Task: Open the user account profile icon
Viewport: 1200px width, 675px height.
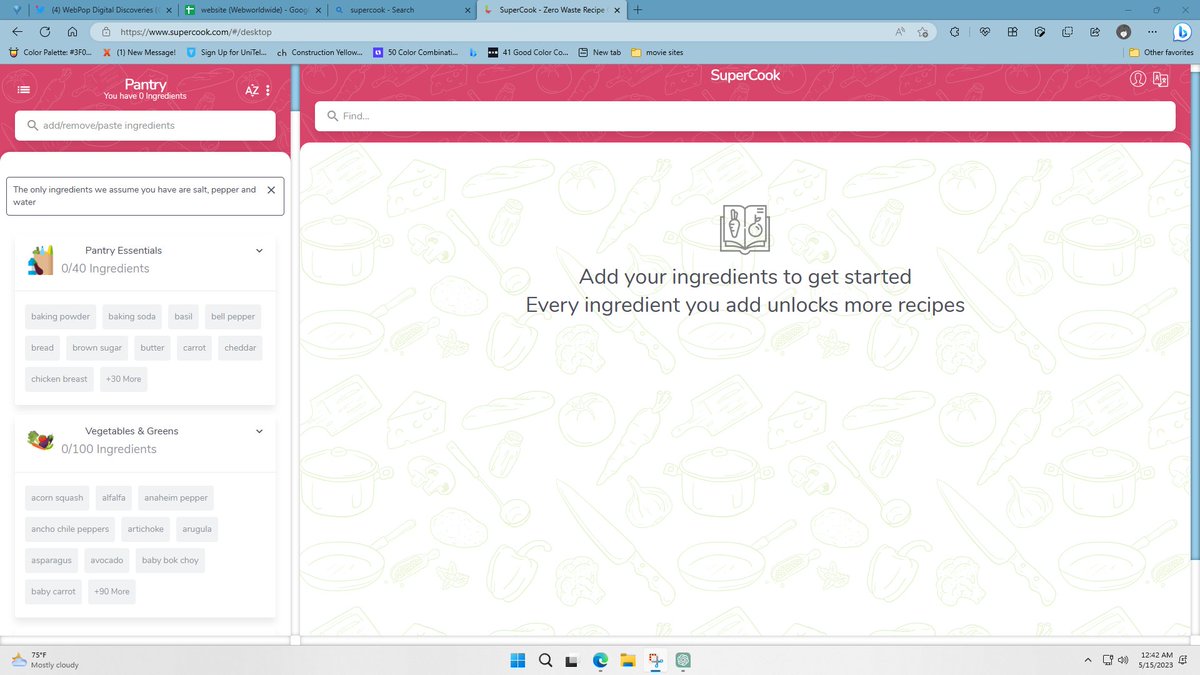Action: (x=1138, y=79)
